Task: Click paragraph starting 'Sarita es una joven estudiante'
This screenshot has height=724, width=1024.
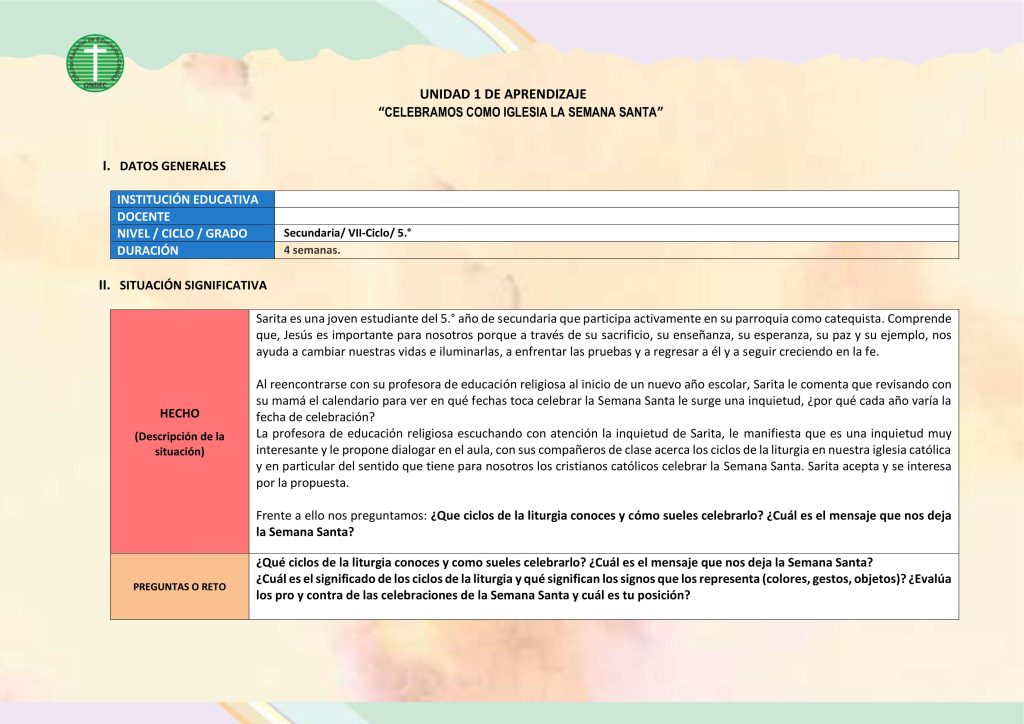Action: click(x=603, y=335)
